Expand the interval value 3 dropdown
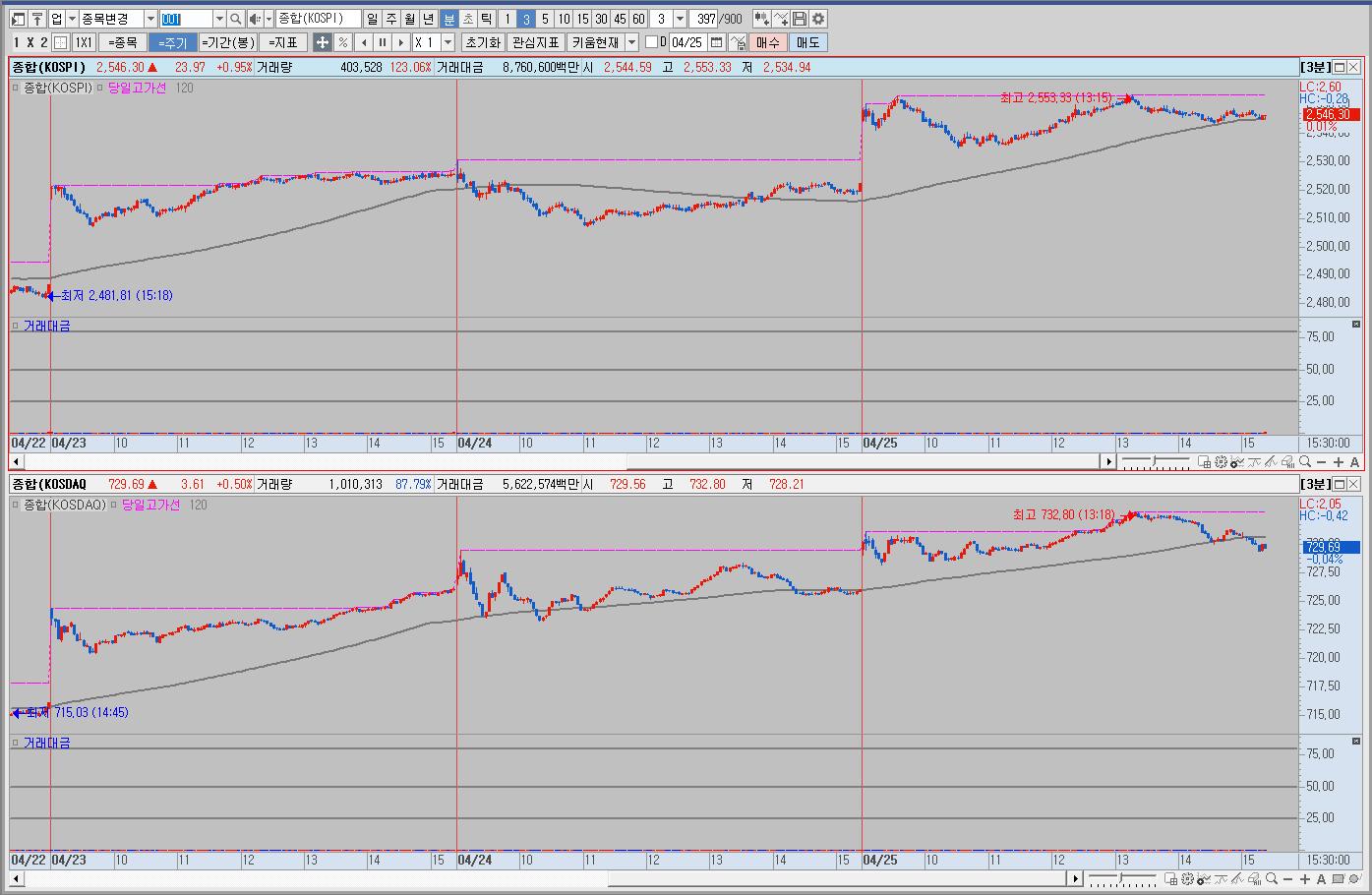Viewport: 1372px width, 895px height. (x=680, y=19)
